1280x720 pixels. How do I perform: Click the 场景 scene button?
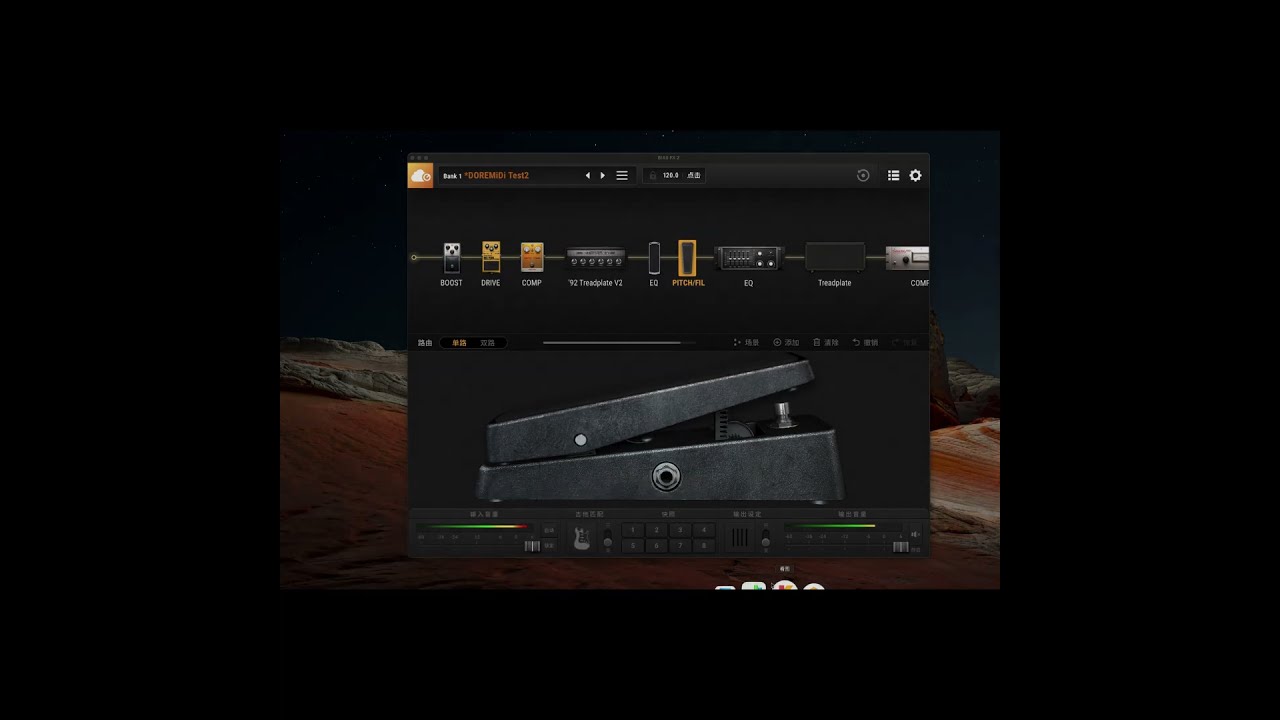(746, 343)
